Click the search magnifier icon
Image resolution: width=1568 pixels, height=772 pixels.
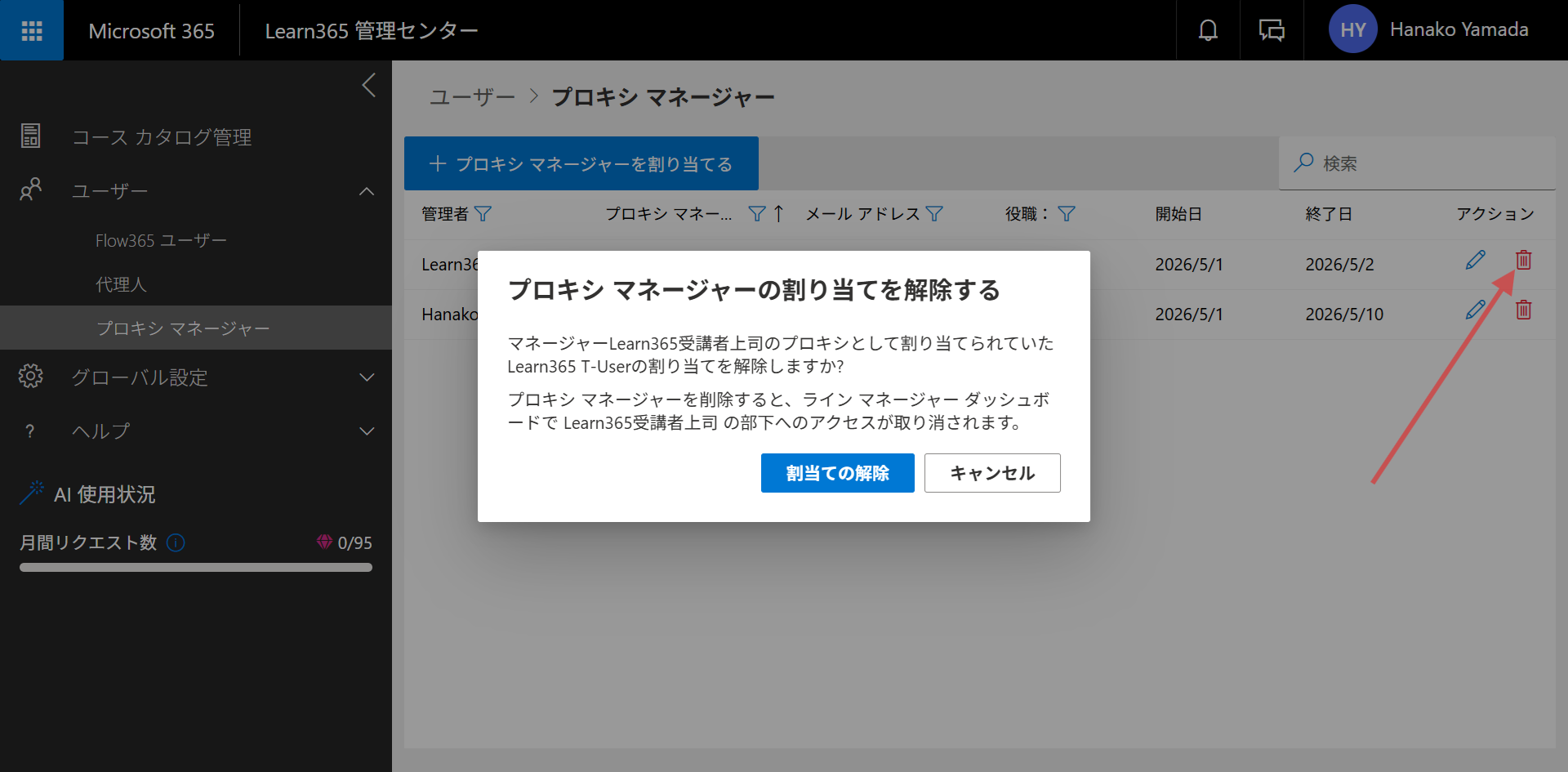(x=1303, y=163)
